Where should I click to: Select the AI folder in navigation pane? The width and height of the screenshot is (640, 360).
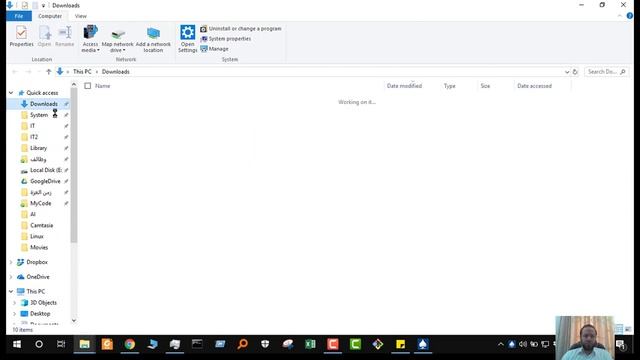click(x=33, y=214)
